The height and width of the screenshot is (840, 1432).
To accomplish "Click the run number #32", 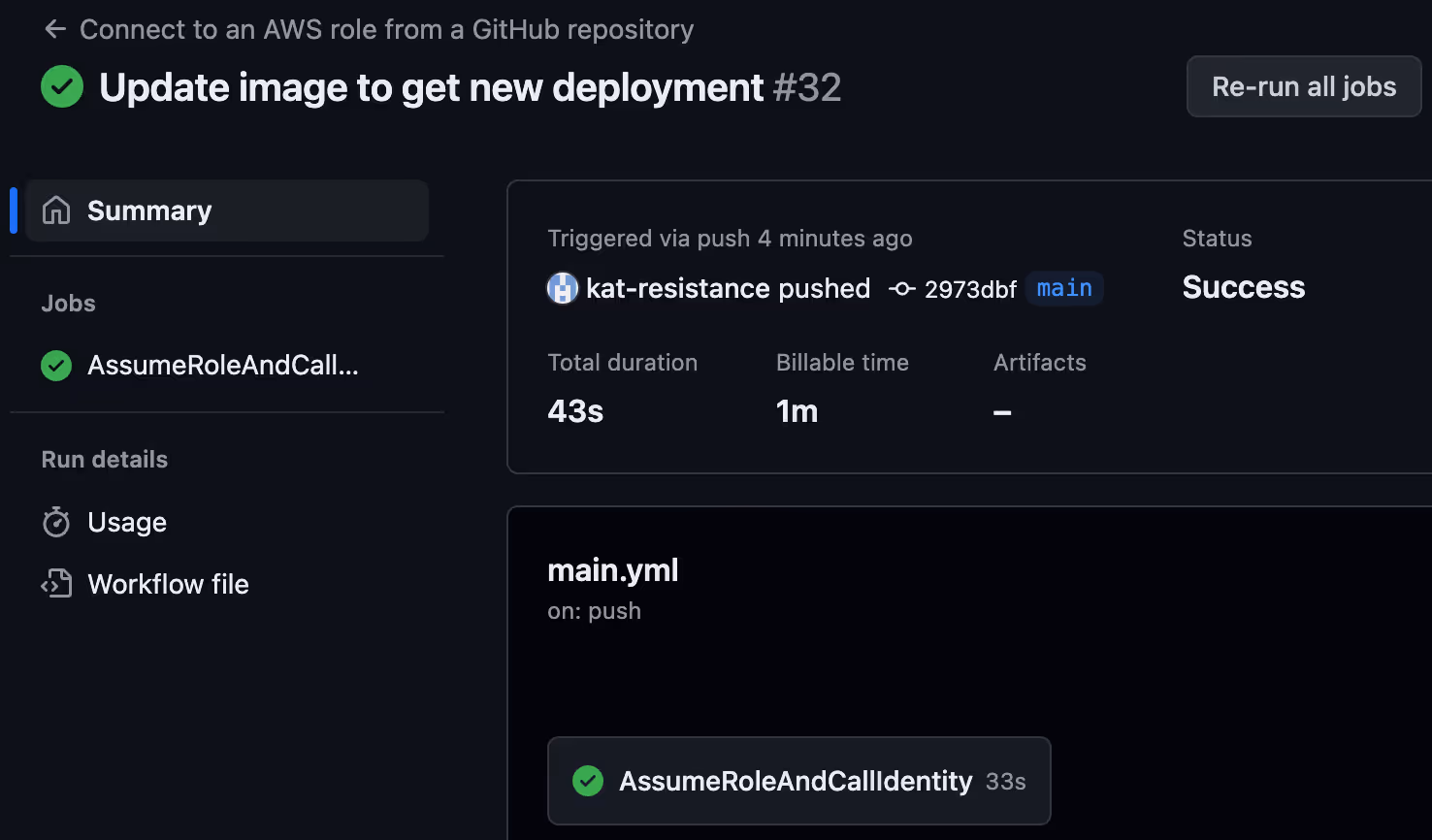I will point(807,87).
